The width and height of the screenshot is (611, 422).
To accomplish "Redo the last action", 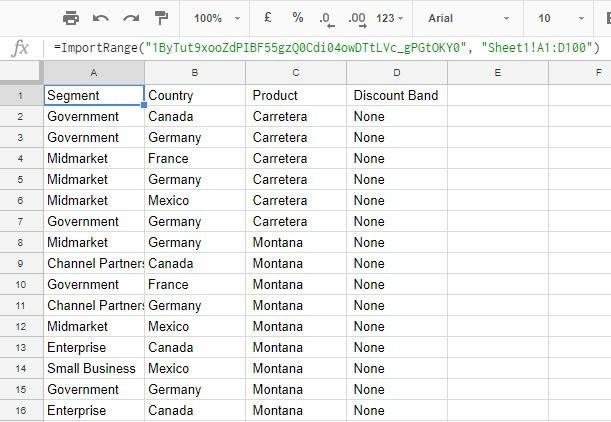I will pyautogui.click(x=130, y=18).
